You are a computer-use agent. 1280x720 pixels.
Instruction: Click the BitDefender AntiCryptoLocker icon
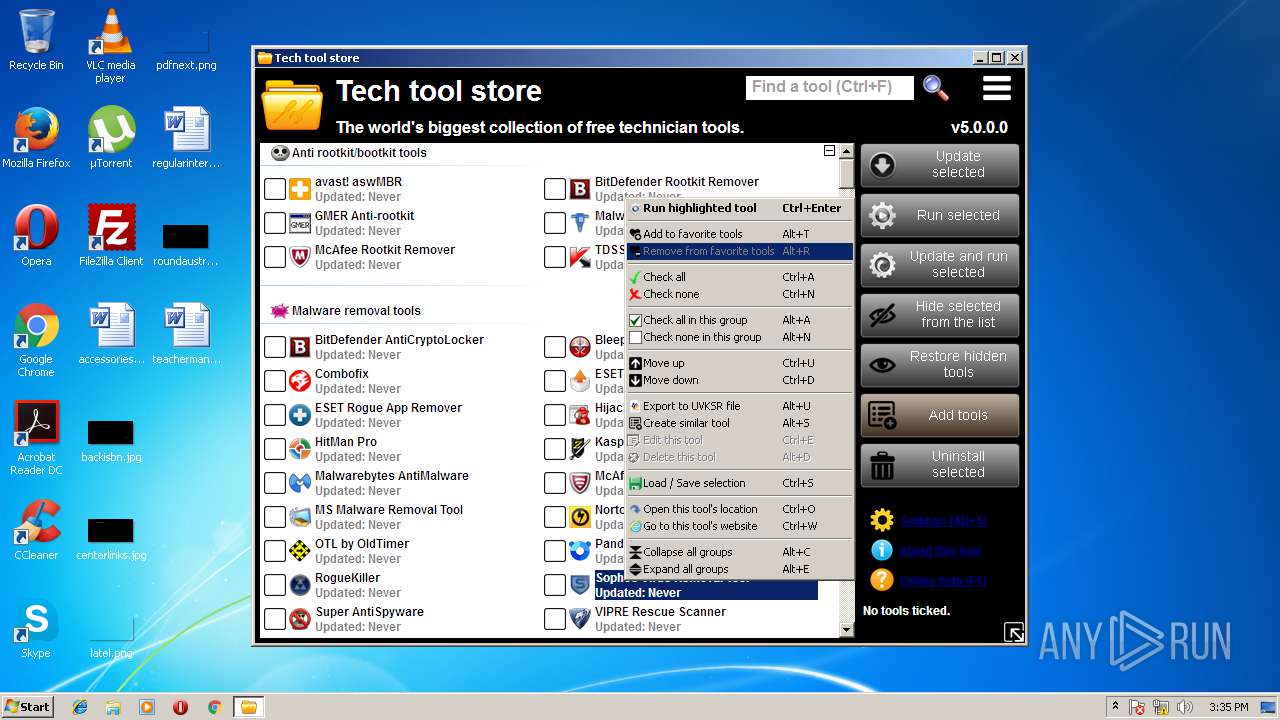(x=300, y=347)
